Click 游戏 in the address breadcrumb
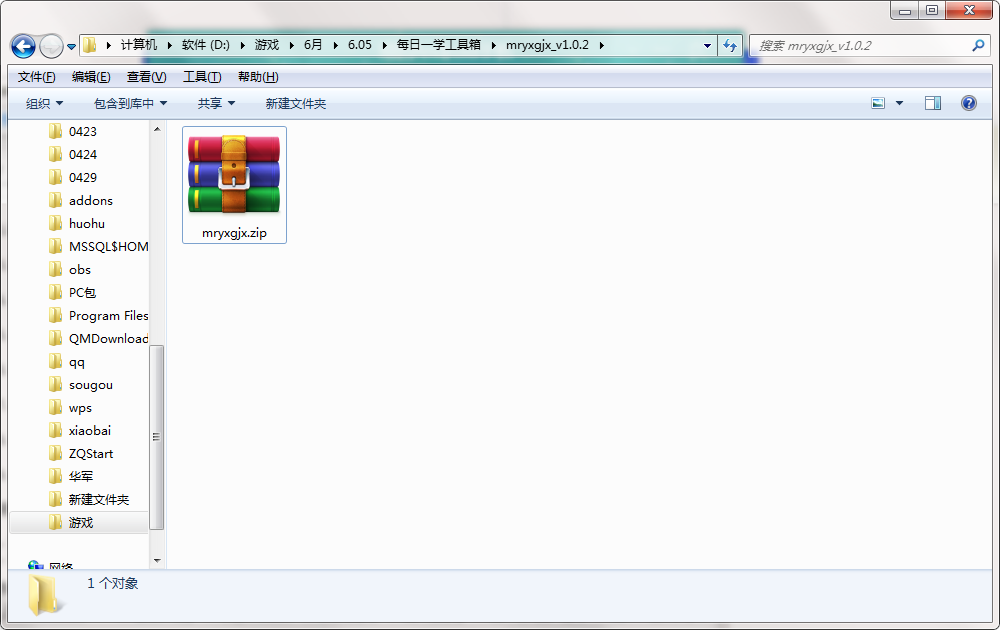This screenshot has height=630, width=1000. [x=267, y=45]
